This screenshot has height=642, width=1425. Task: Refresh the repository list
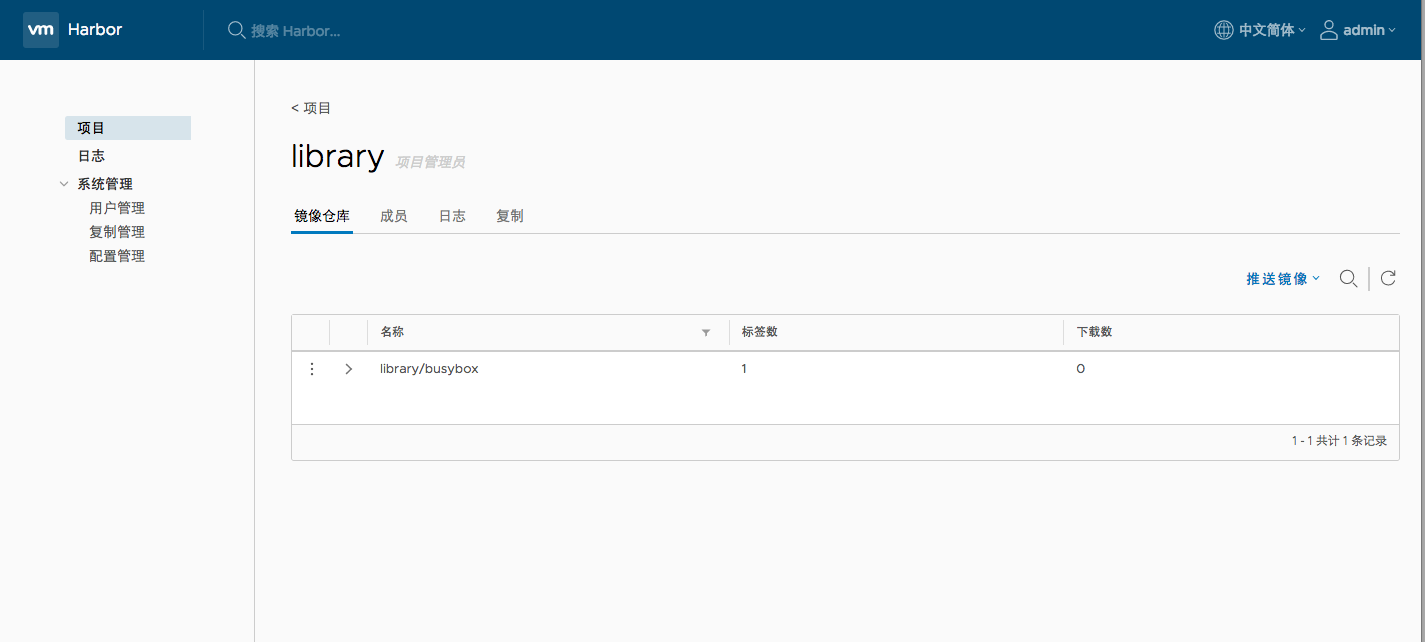1388,279
